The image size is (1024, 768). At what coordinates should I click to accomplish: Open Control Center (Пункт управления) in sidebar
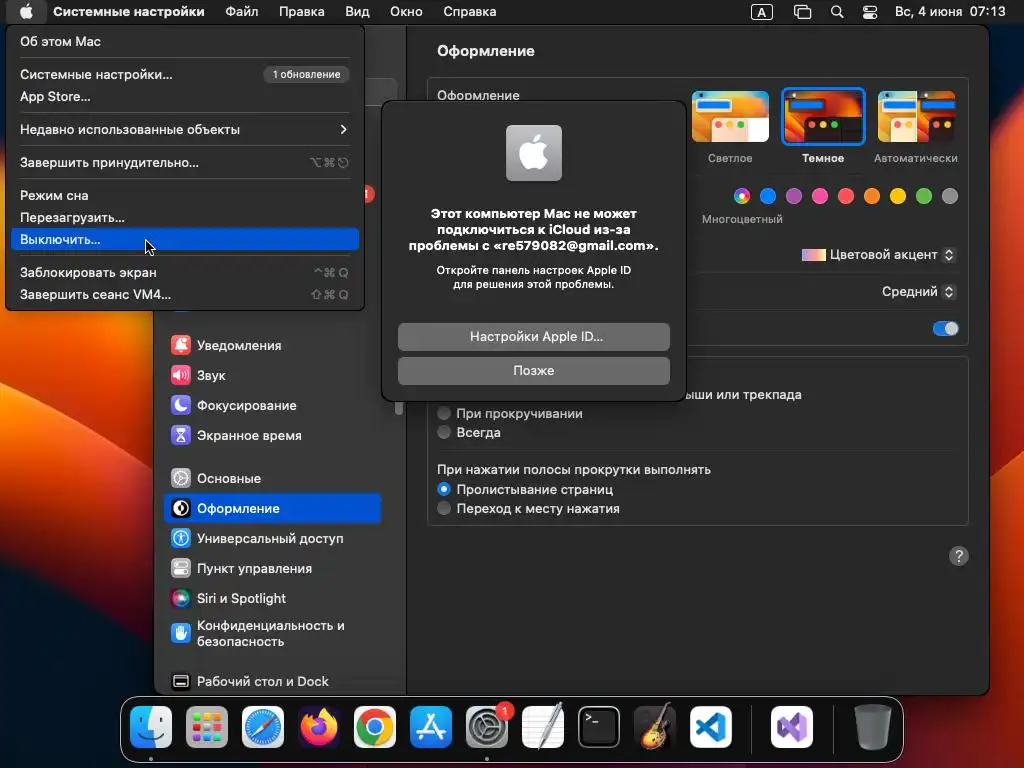point(272,569)
